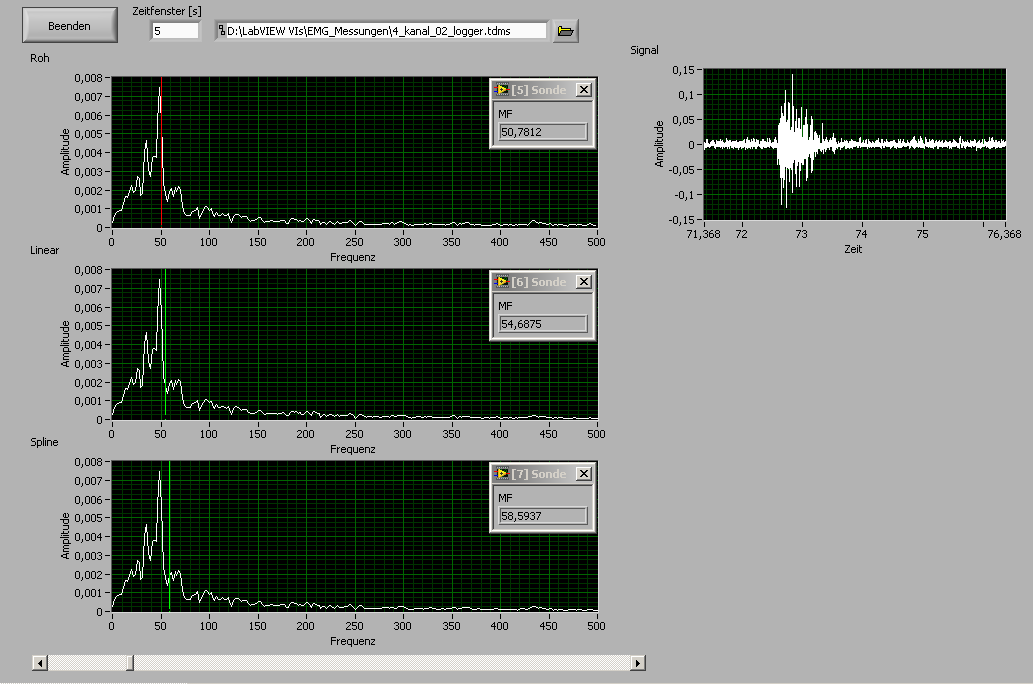Click the x-axis minimum 71,368 on Signal graph

click(703, 234)
